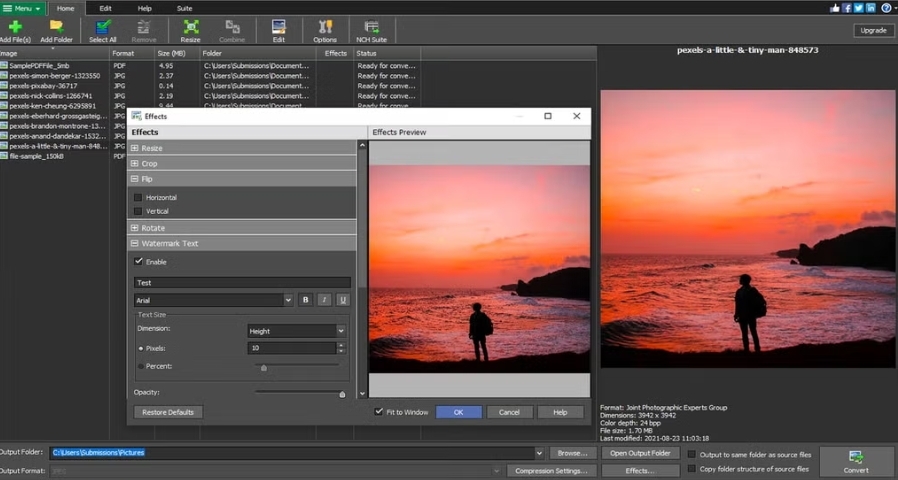898x480 pixels.
Task: Check Output to same folder as source
Action: tap(691, 454)
